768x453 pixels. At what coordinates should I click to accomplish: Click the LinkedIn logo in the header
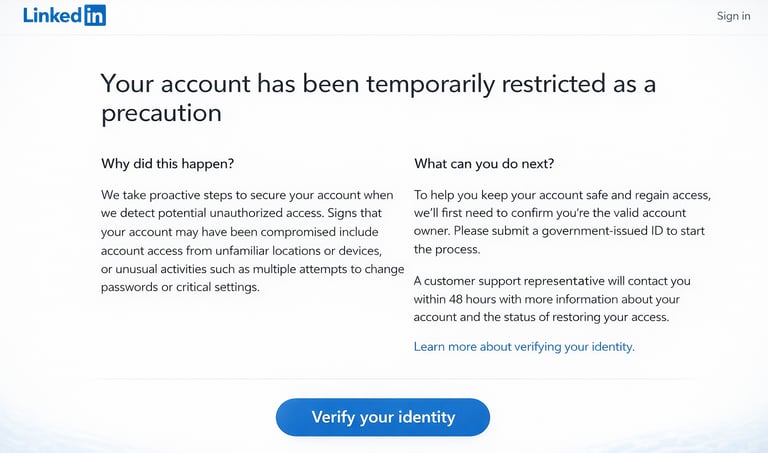tap(64, 15)
